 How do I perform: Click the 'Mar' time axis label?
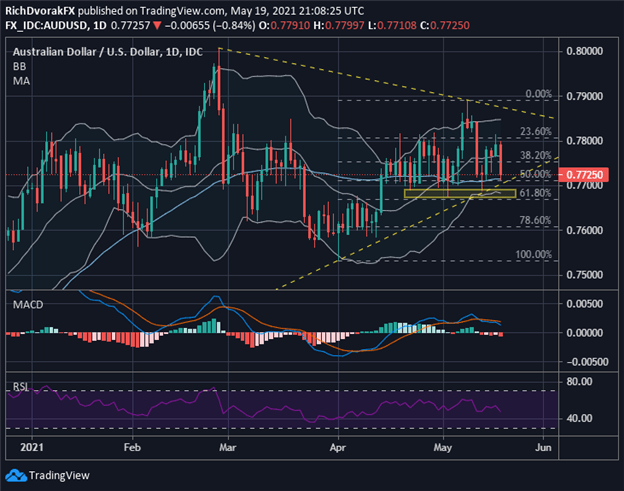coord(228,448)
